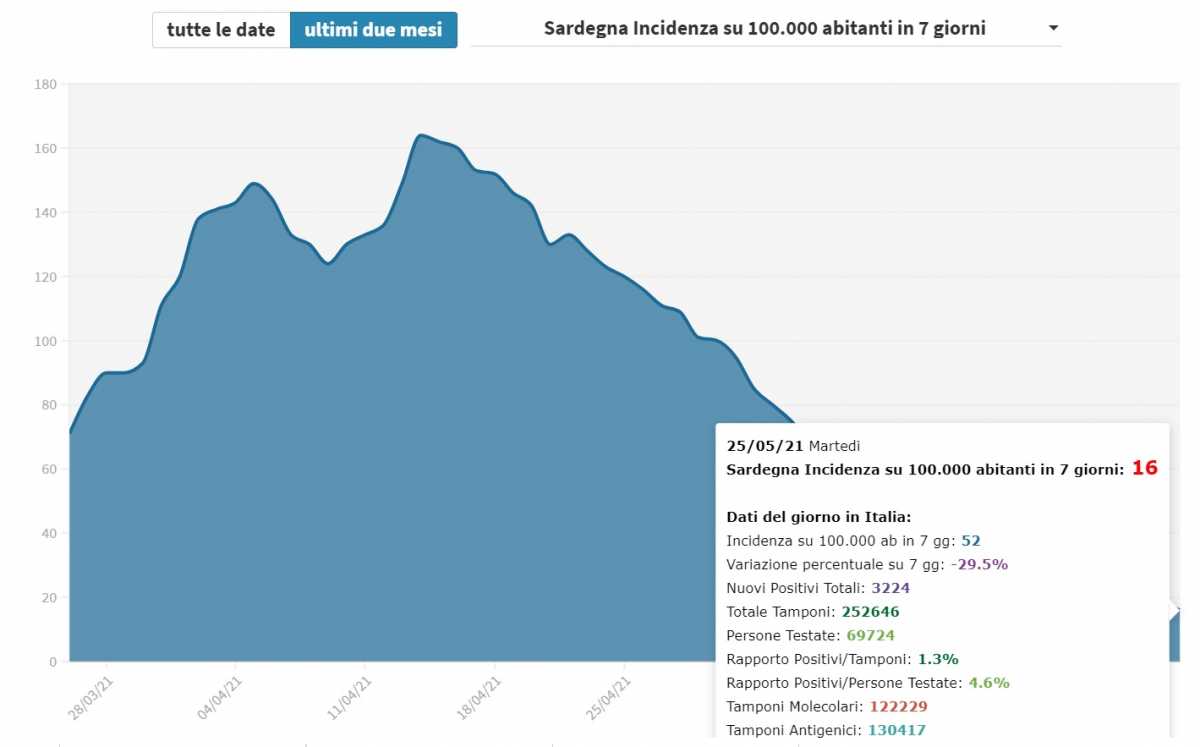Click the "Rapporto Positivi/Tamponi: 1.3%" line
1200x747 pixels.
pos(842,659)
